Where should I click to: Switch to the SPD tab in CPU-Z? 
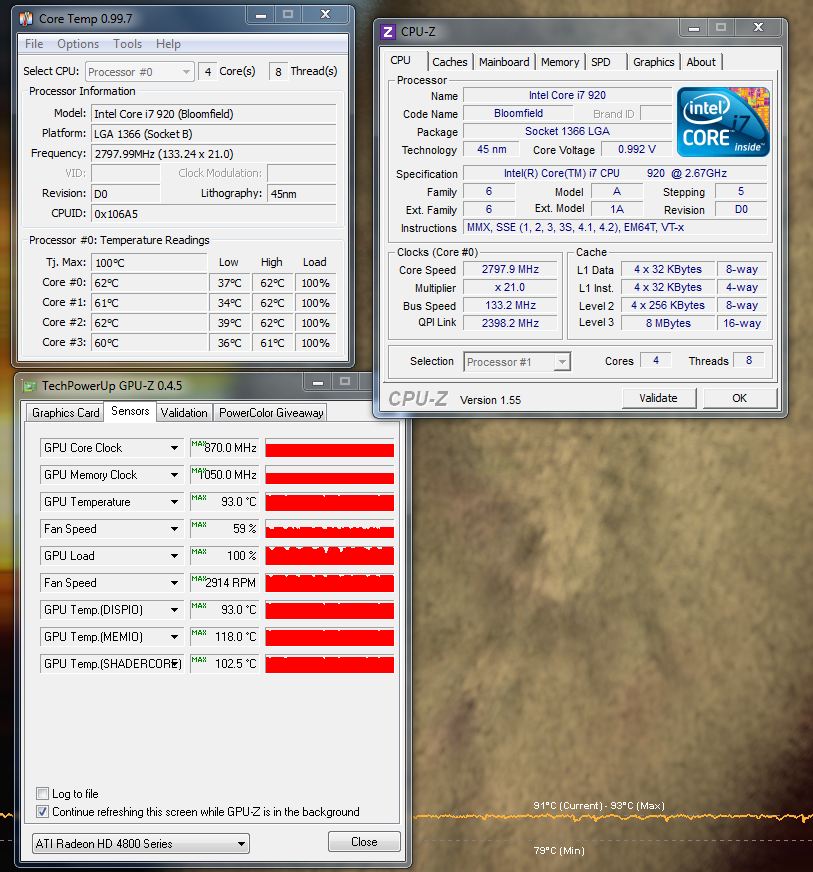click(x=601, y=62)
